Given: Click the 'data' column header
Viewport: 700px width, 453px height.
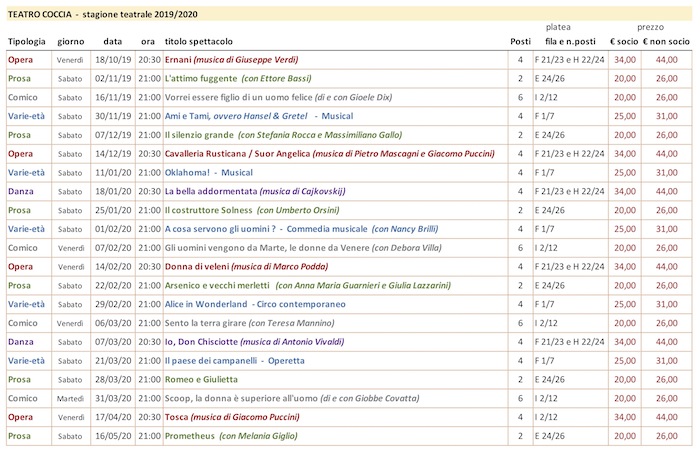Looking at the screenshot, I should (112, 42).
